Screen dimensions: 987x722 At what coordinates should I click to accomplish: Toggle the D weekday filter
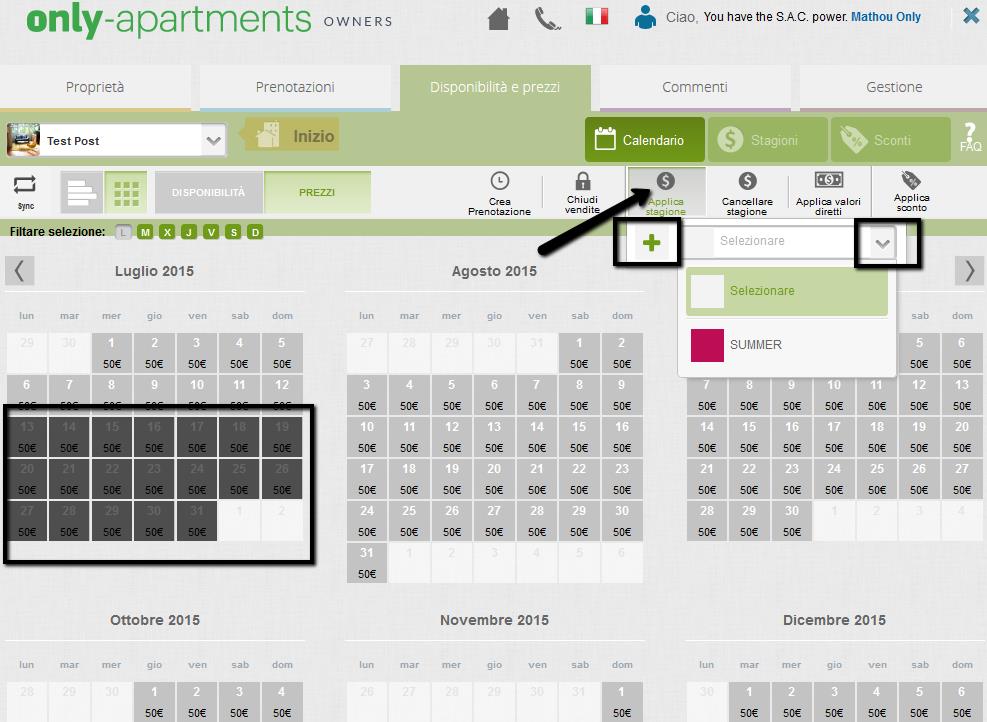[x=255, y=233]
